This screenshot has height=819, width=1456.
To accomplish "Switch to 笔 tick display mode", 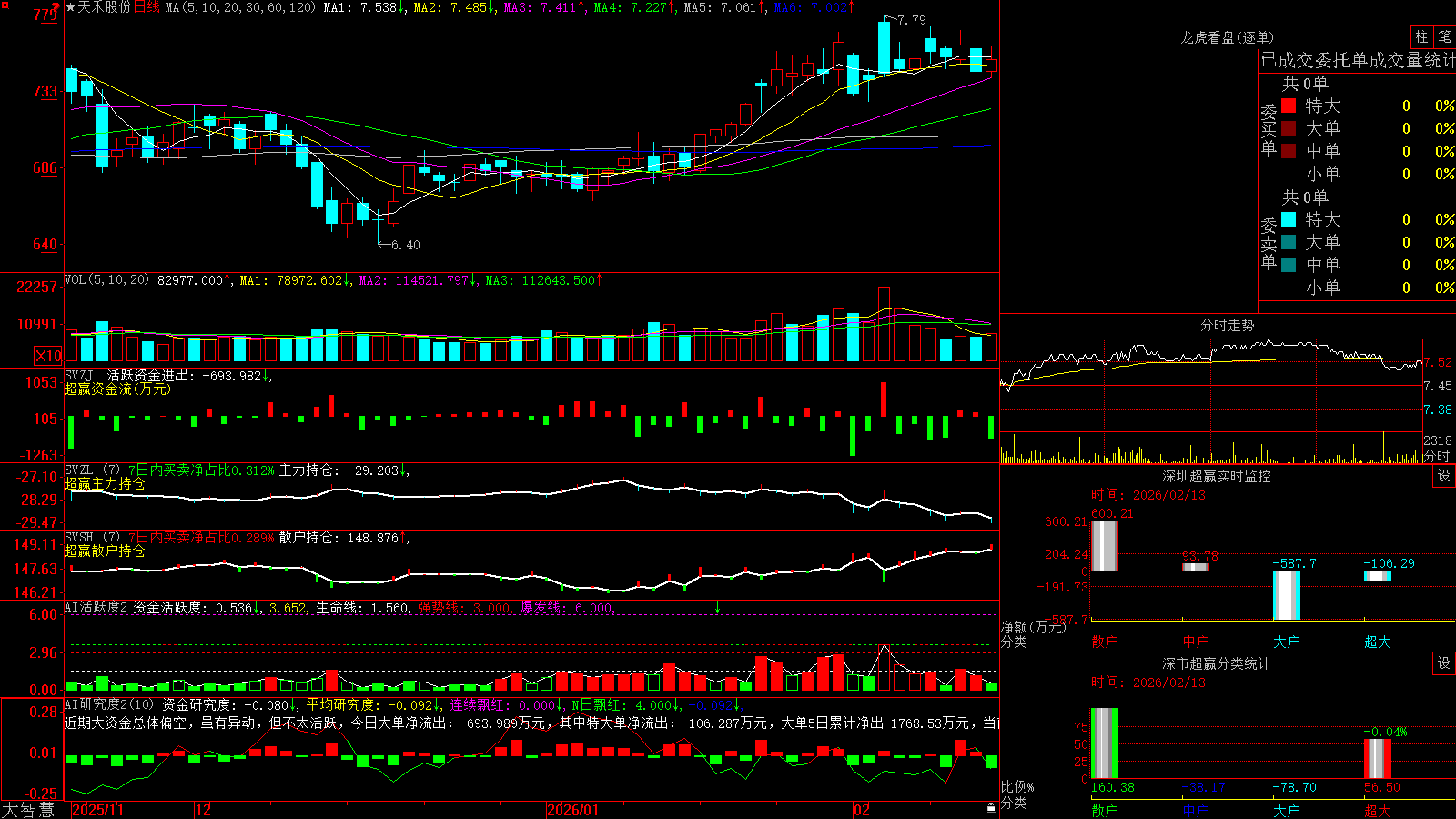I will (x=1444, y=36).
